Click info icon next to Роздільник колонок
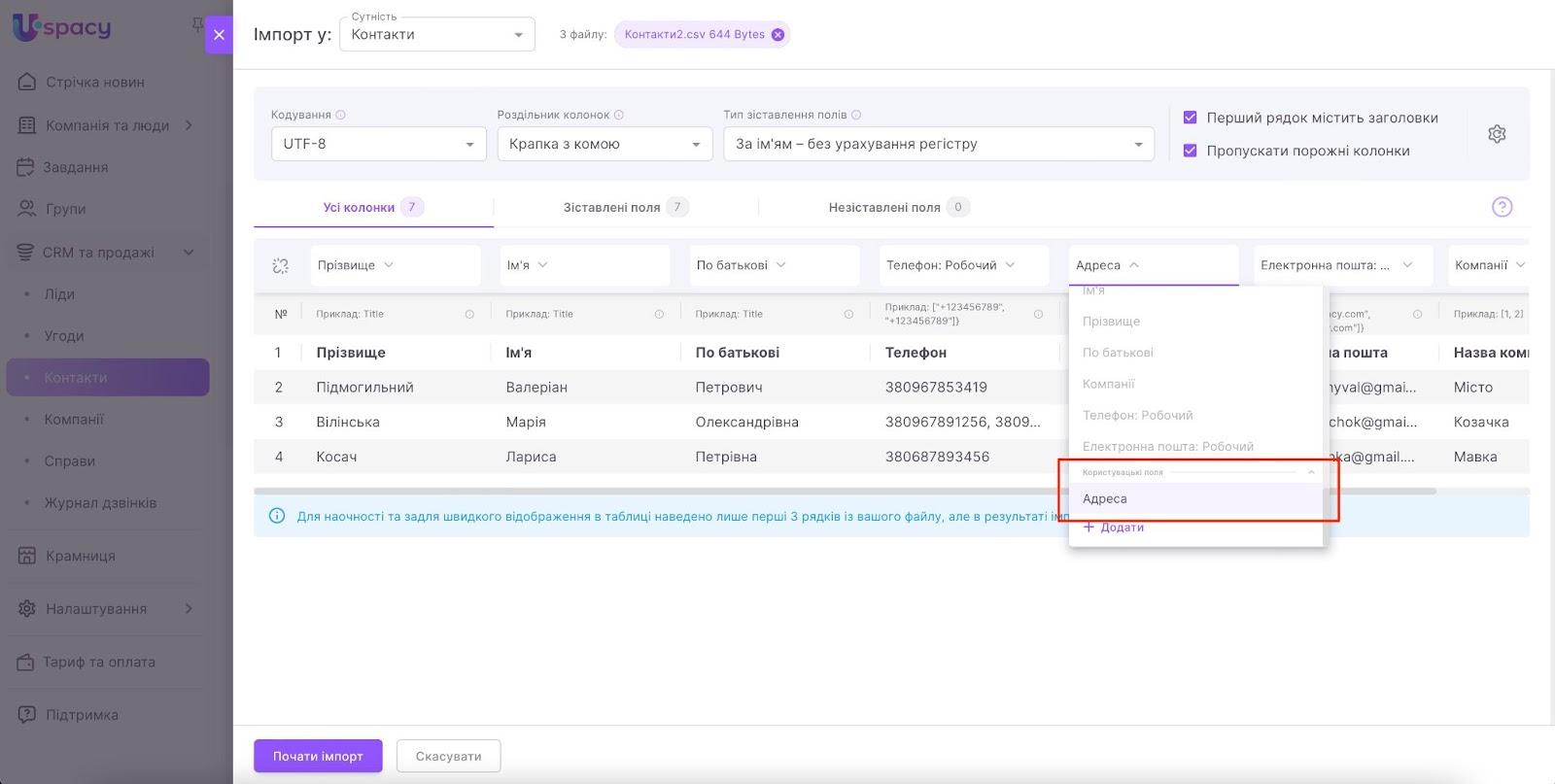The image size is (1555, 784). click(619, 115)
